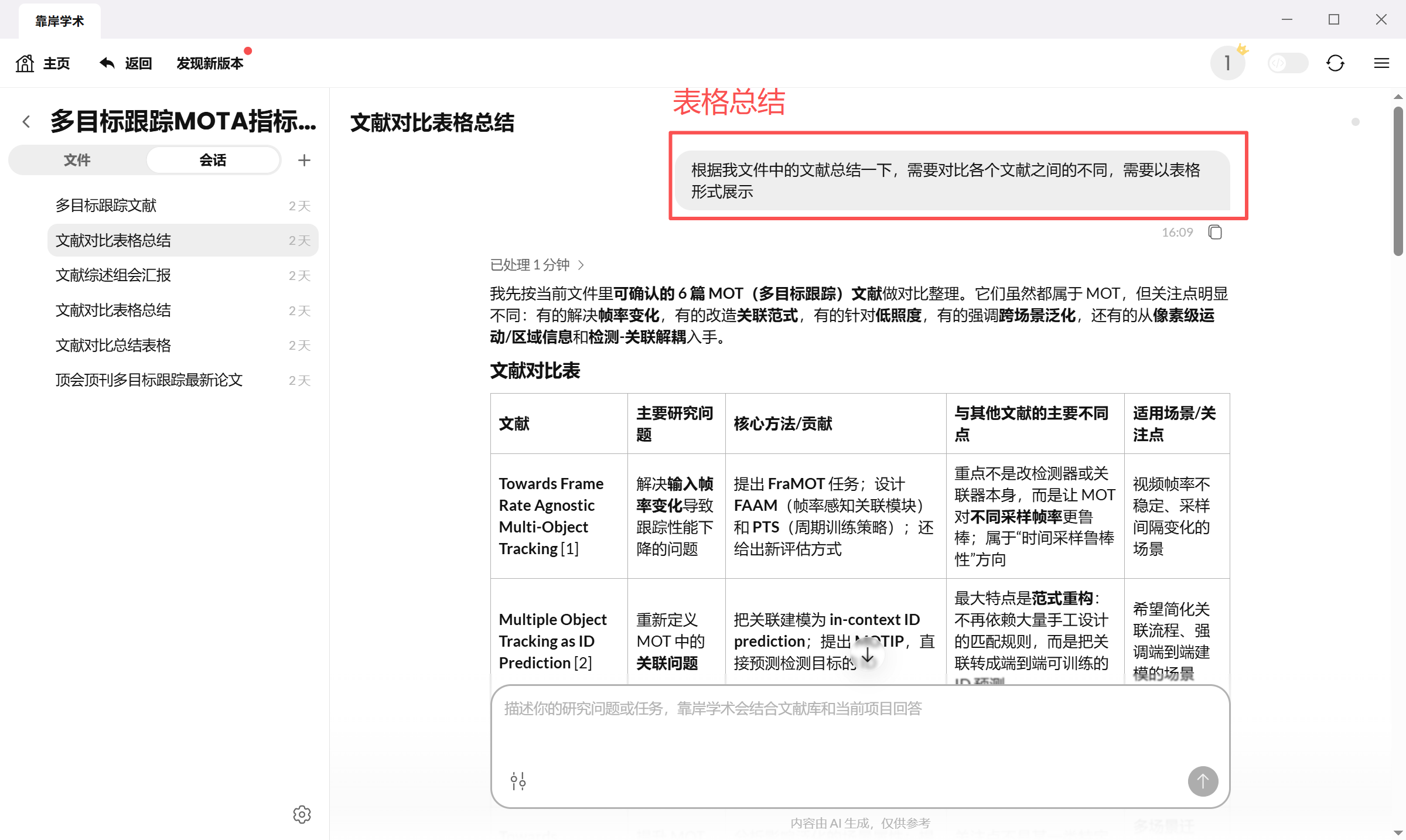Go to the 主页 home icon
This screenshot has height=840, width=1406.
click(x=25, y=63)
